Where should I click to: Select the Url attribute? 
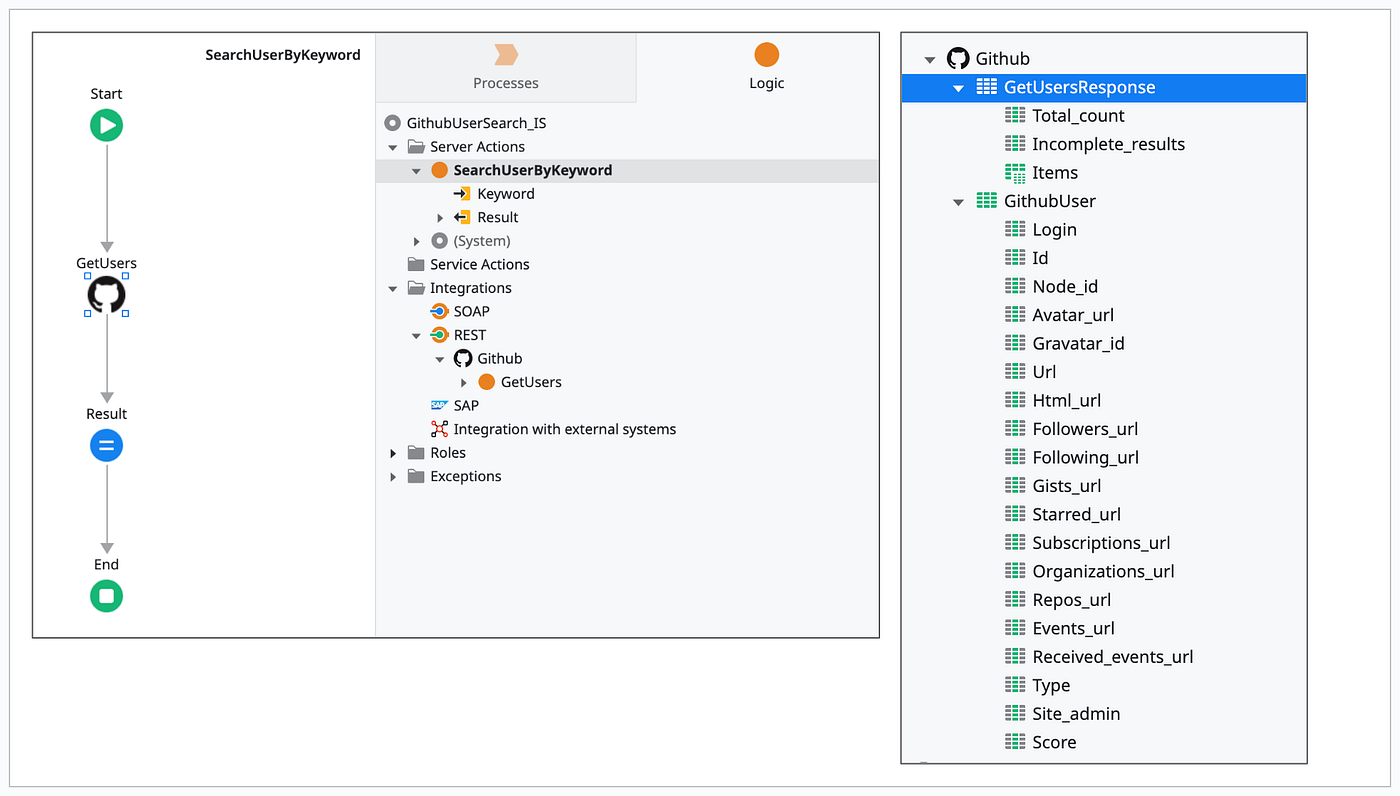pyautogui.click(x=1044, y=372)
